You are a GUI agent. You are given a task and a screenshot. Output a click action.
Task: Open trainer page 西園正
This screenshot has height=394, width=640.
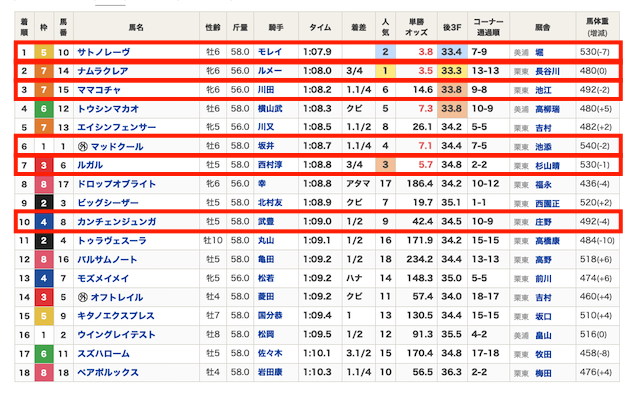[547, 203]
